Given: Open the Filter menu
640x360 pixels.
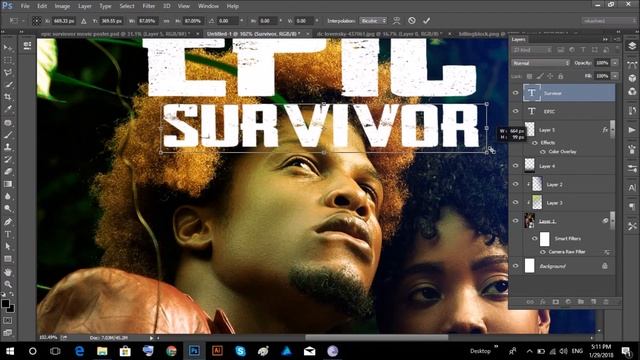Looking at the screenshot, I should point(149,6).
